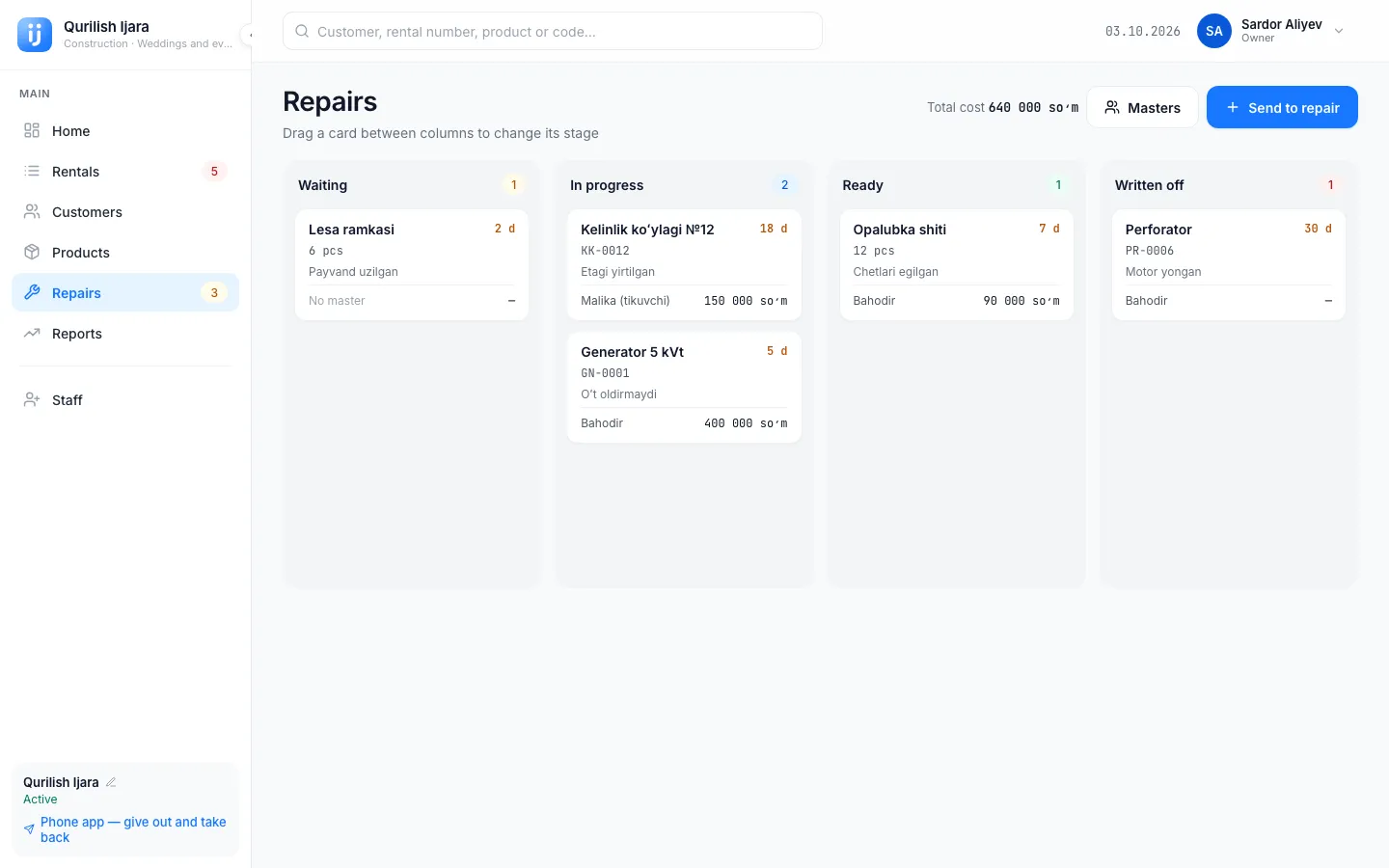Open the Home menu item
This screenshot has height=868, width=1389.
(125, 130)
